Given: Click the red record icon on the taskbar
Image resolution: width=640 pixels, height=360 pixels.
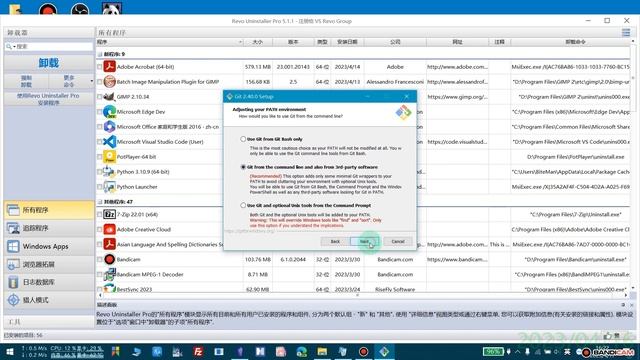Looking at the screenshot, I should (x=363, y=351).
